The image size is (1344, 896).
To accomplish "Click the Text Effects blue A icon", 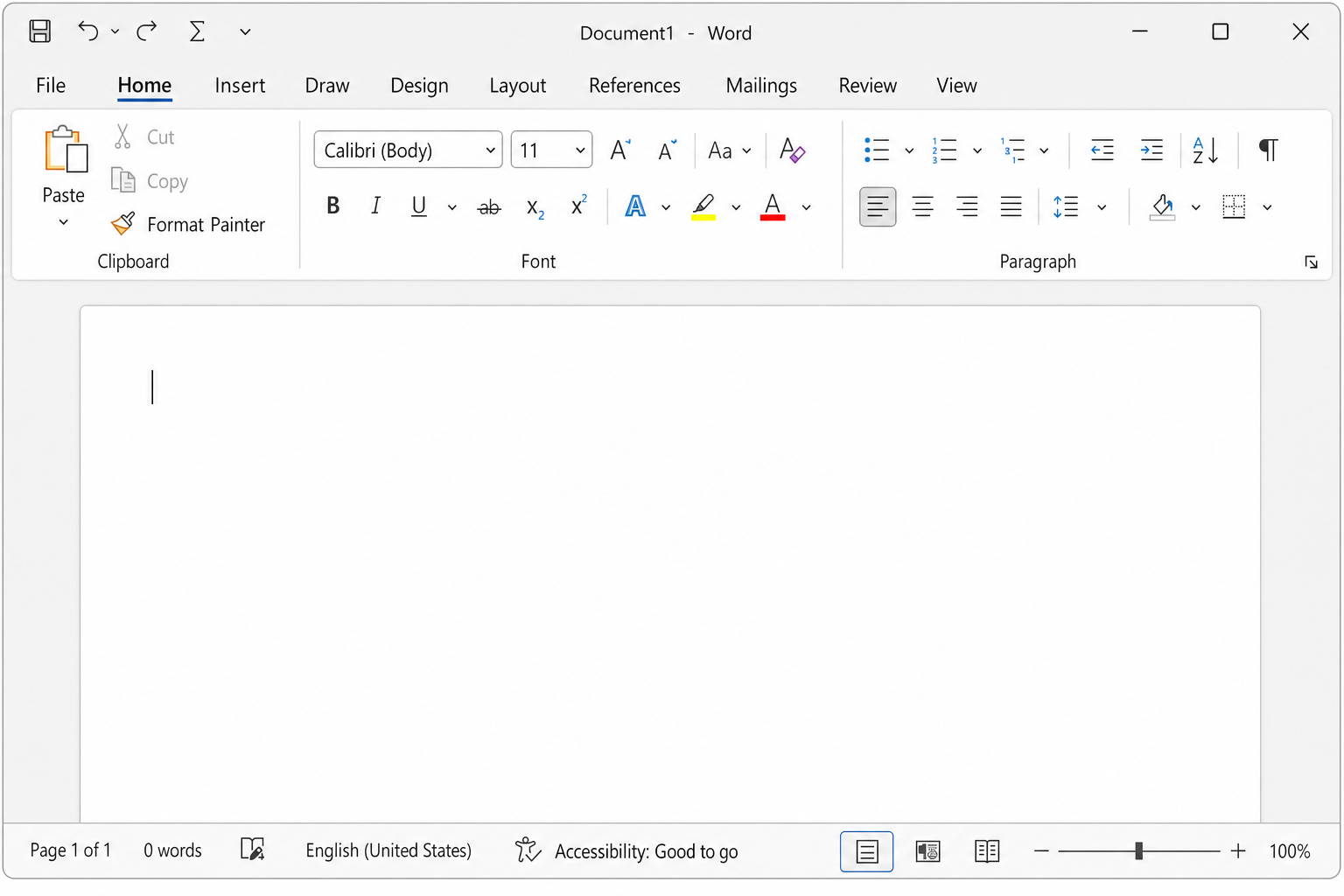I will pyautogui.click(x=635, y=206).
